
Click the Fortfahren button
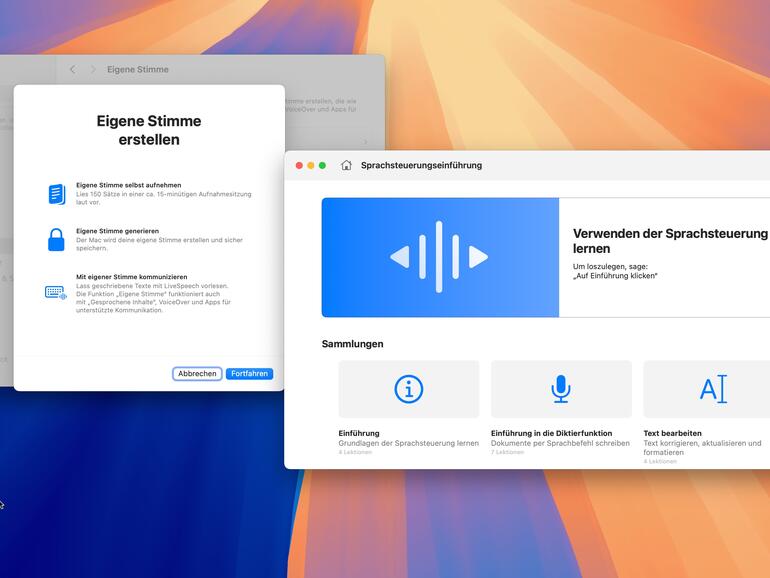249,374
